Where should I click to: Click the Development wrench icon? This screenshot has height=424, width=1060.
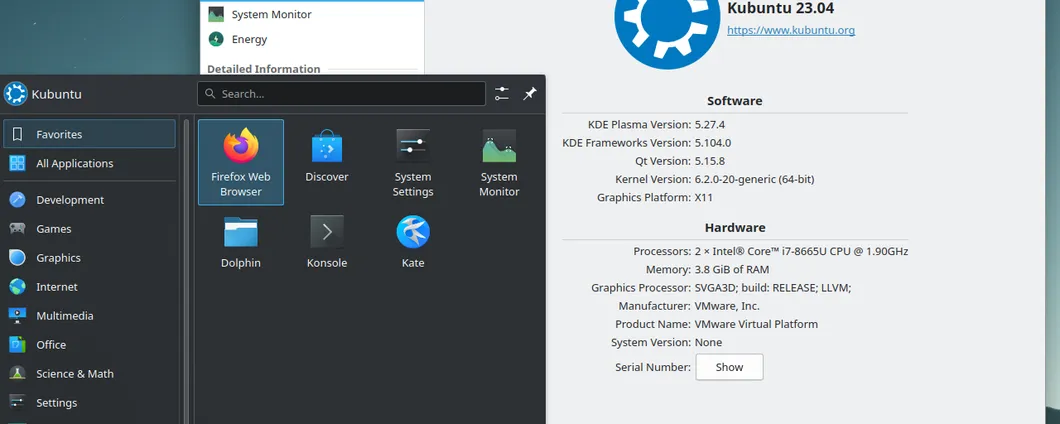click(x=18, y=199)
